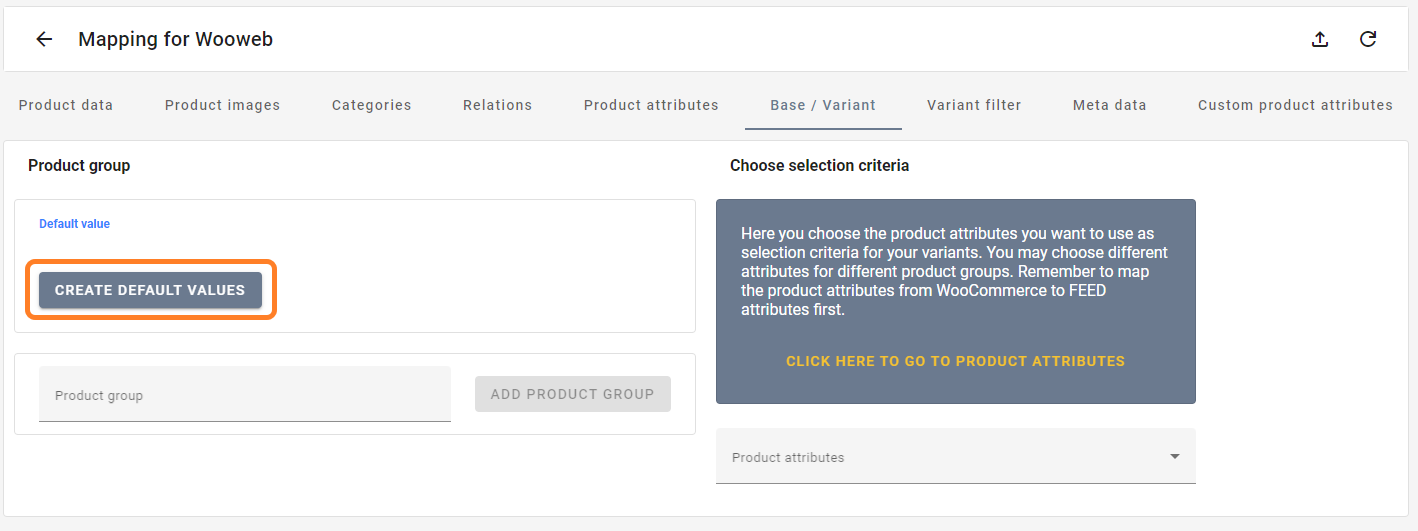Click the Mapping for Wooweb page title
1418x531 pixels.
(x=176, y=39)
